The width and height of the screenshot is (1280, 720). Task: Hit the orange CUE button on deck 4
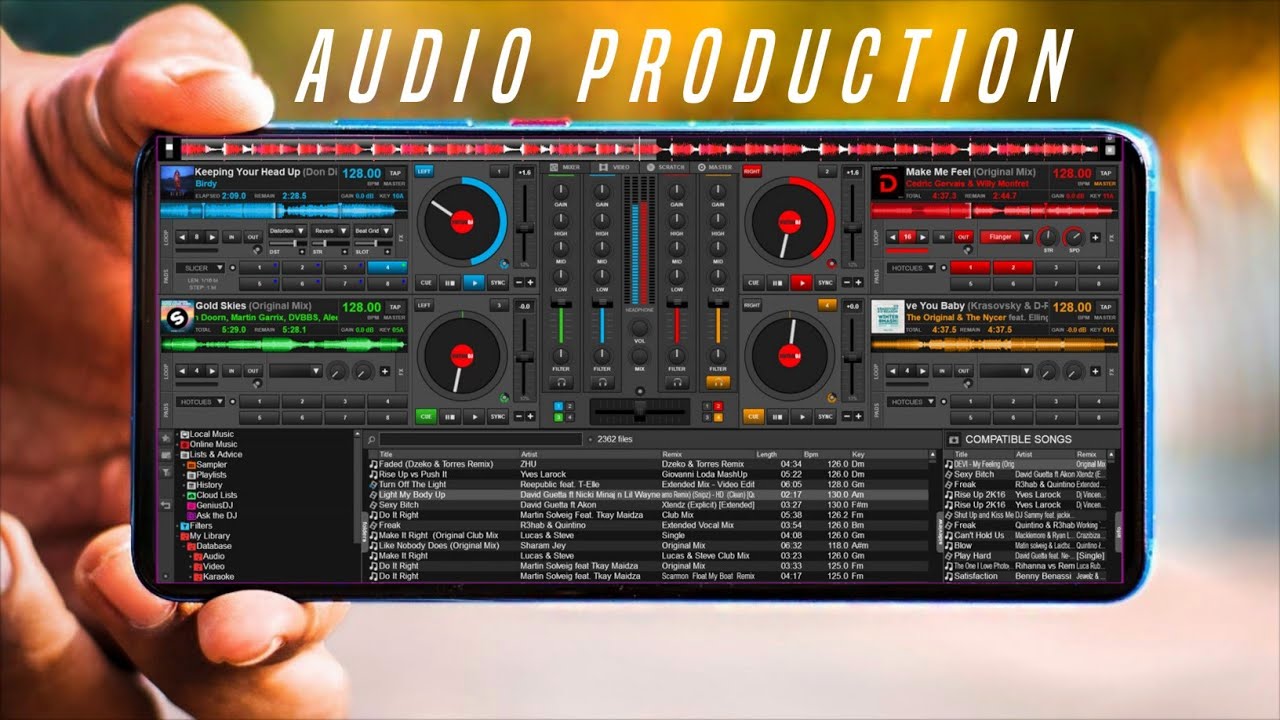(754, 416)
